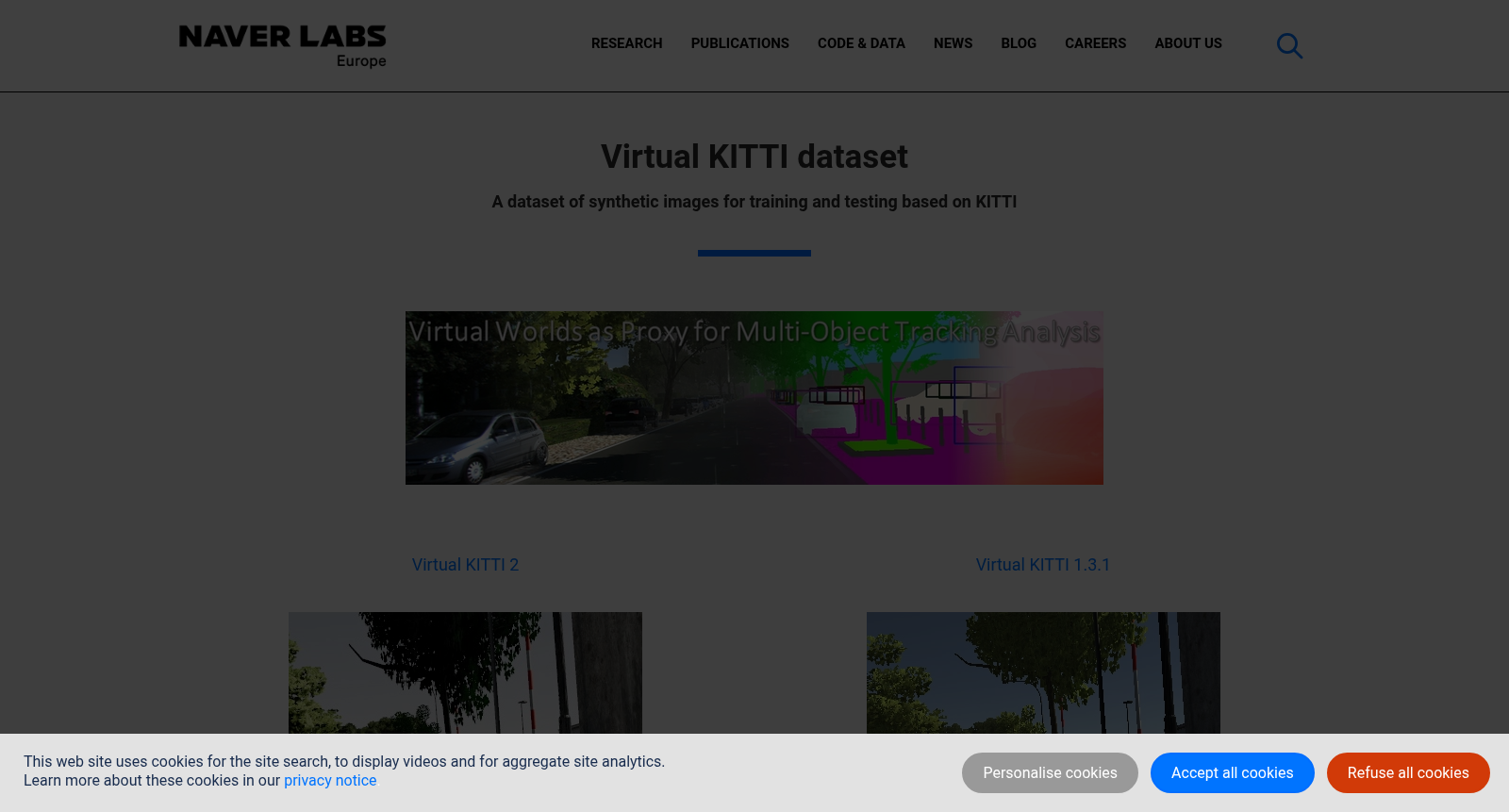The width and height of the screenshot is (1509, 812).
Task: Open the Virtual KITTI 2 preview image
Action: point(465,673)
